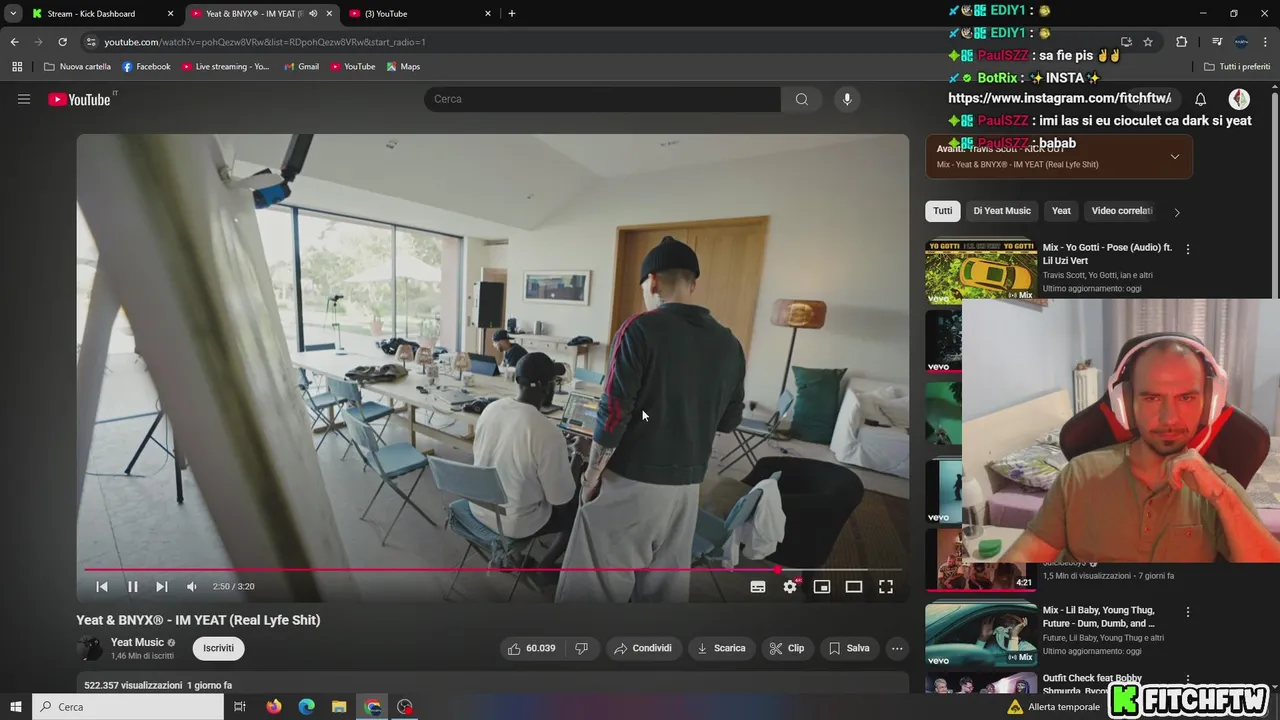
Task: Open Yeat Music channel name link
Action: [137, 642]
